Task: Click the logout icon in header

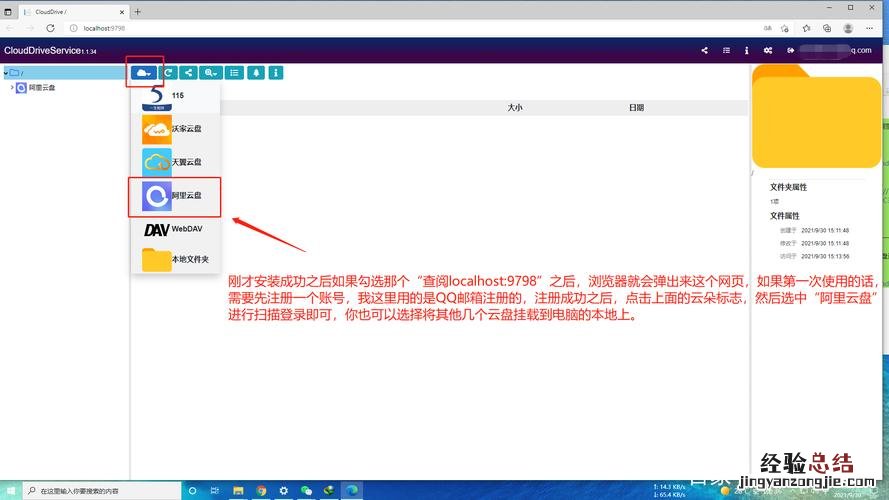Action: coord(790,50)
